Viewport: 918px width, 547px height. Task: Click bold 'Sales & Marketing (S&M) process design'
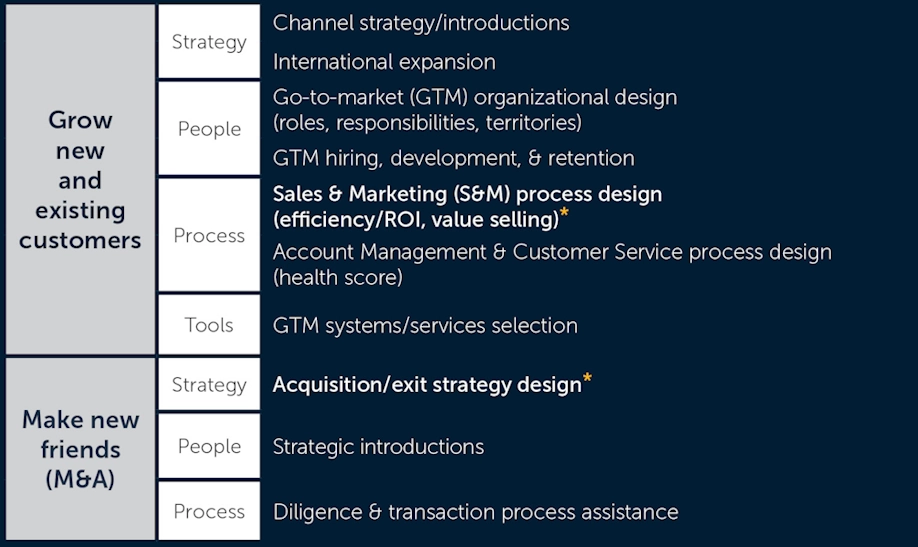467,194
